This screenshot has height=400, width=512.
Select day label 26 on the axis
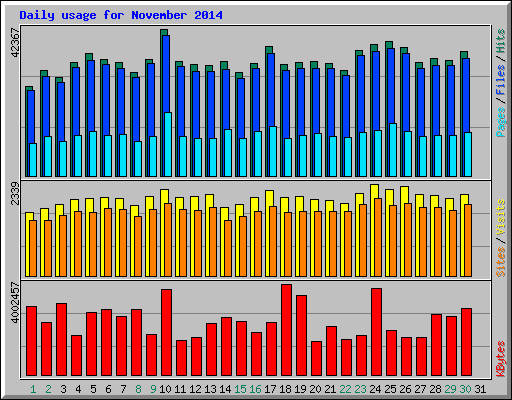pos(405,389)
